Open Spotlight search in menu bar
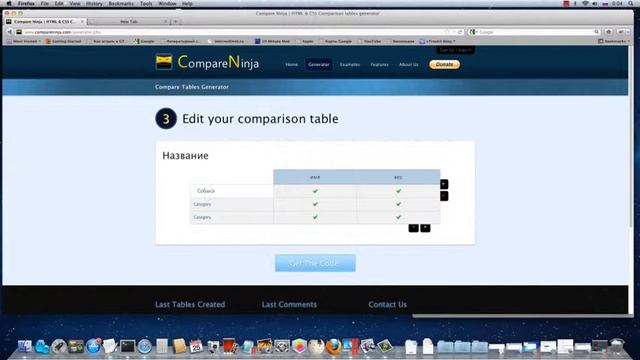This screenshot has height=360, width=640. [631, 3]
